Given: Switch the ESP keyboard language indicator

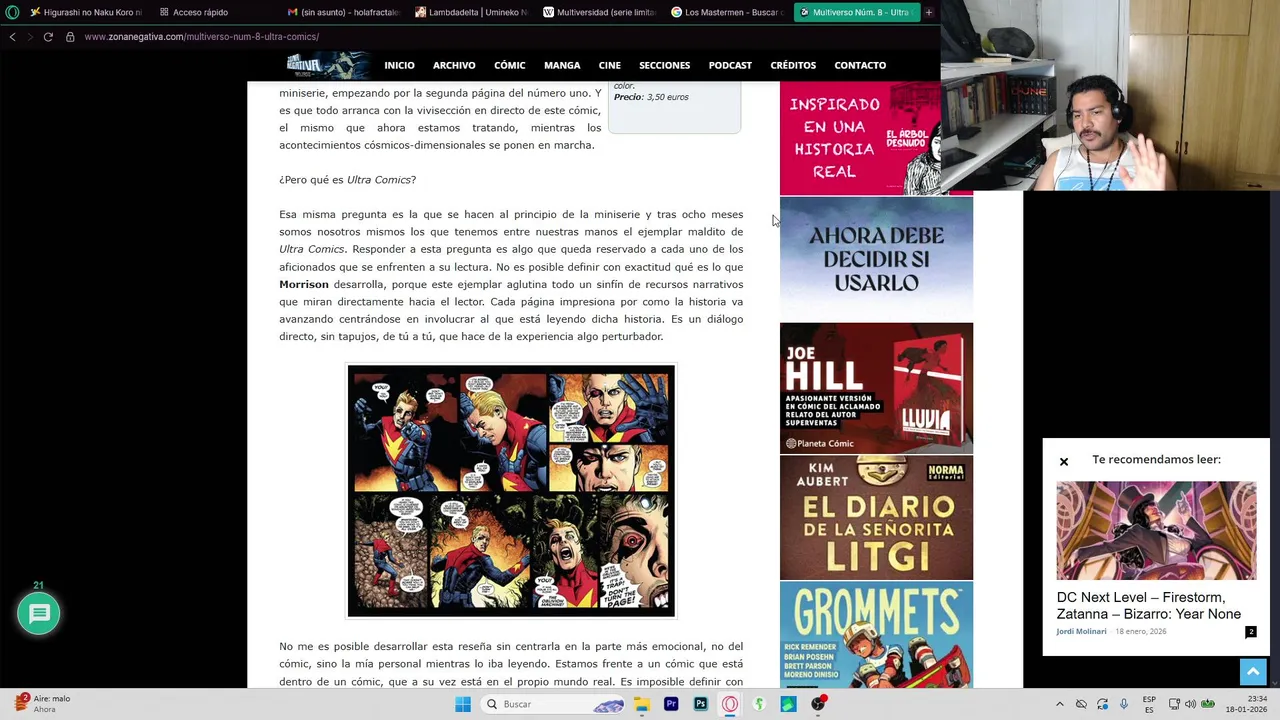Looking at the screenshot, I should (x=1149, y=704).
